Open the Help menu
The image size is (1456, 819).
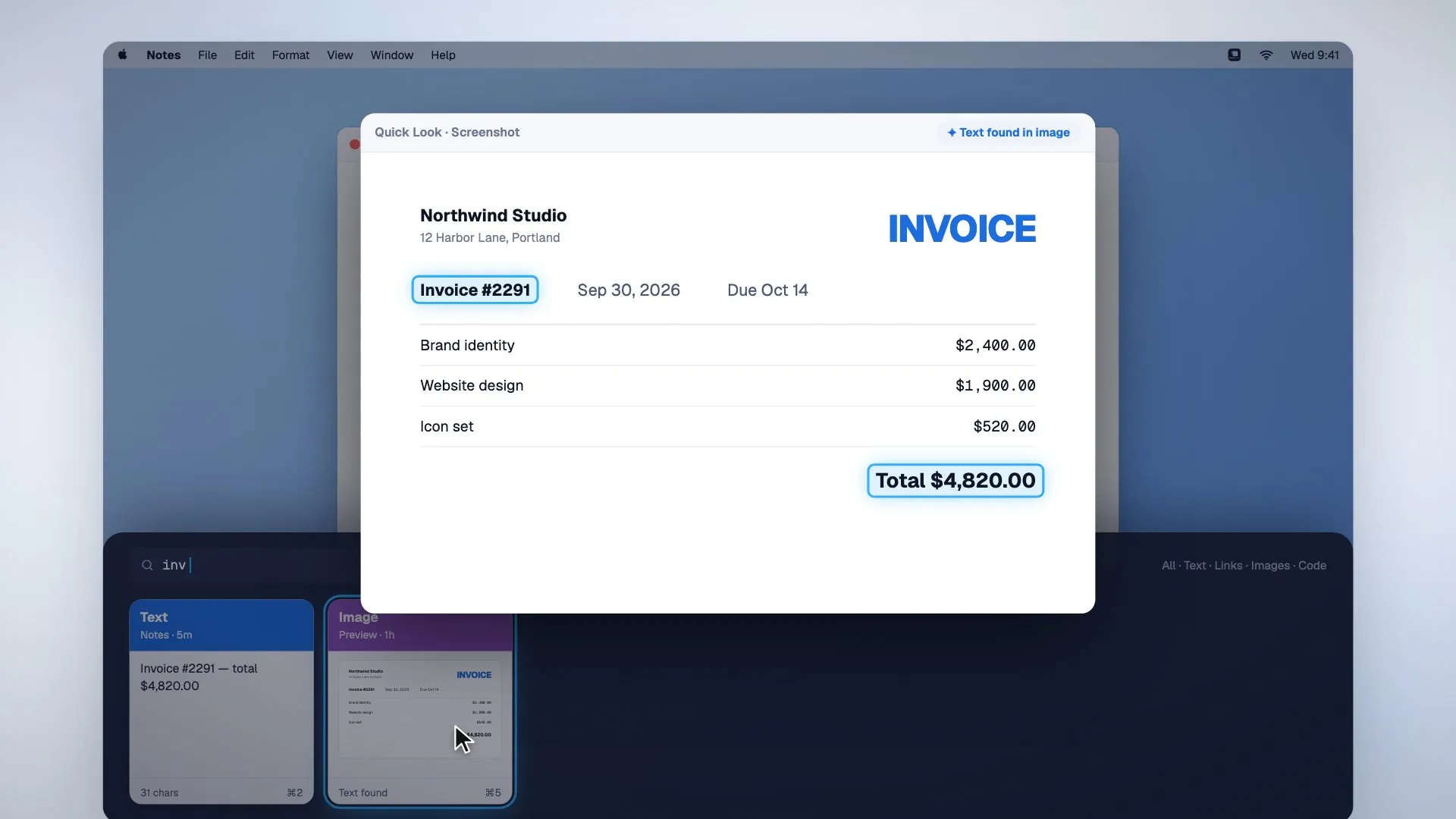(x=443, y=55)
